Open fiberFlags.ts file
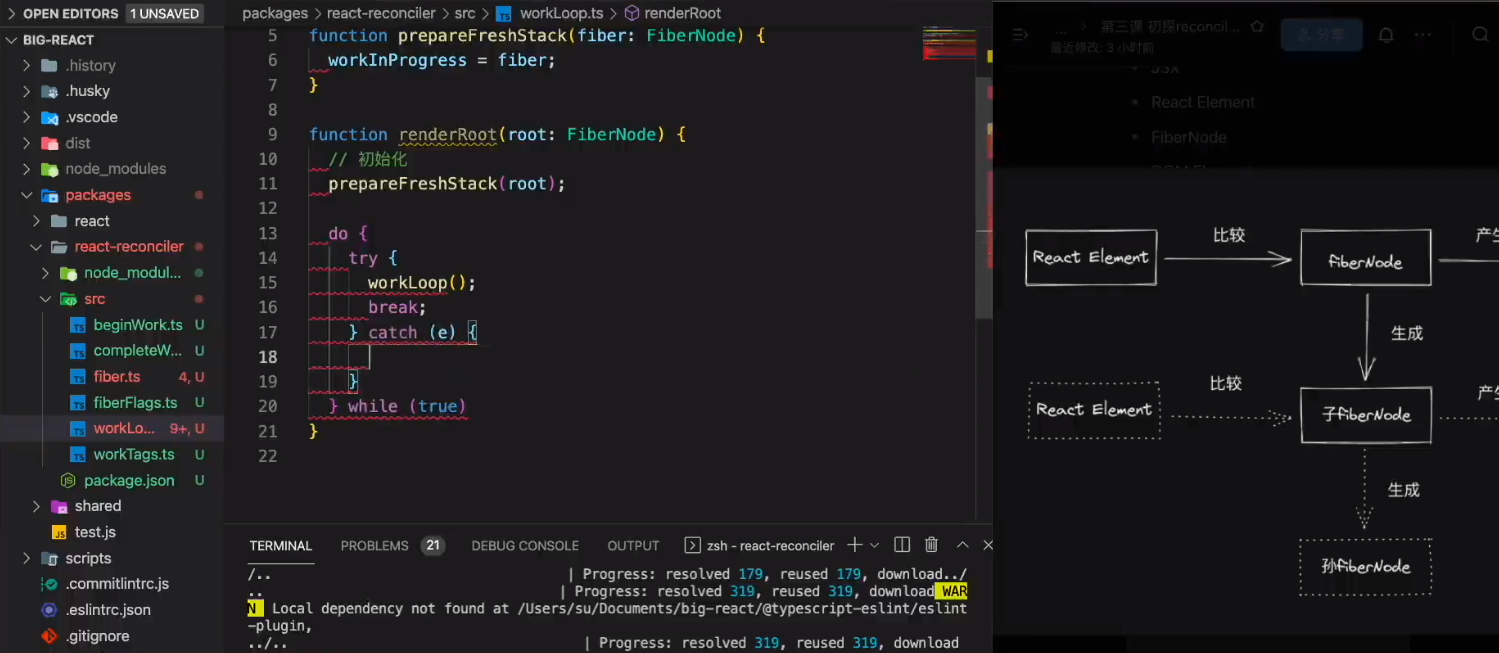The height and width of the screenshot is (653, 1499). click(x=135, y=403)
